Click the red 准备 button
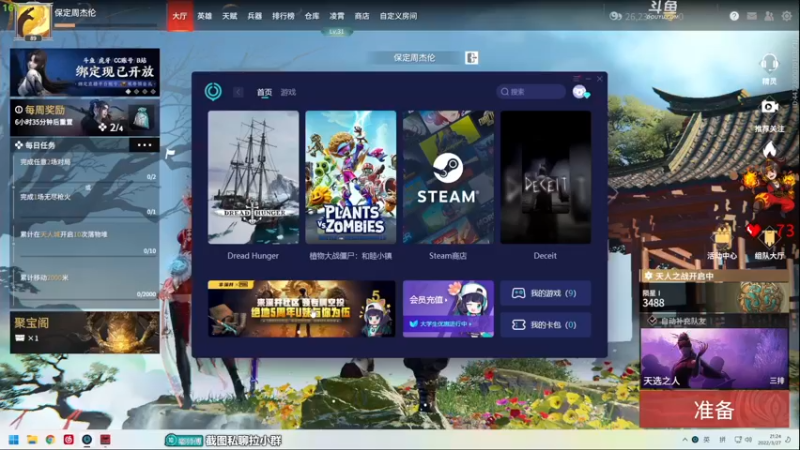 pos(714,410)
